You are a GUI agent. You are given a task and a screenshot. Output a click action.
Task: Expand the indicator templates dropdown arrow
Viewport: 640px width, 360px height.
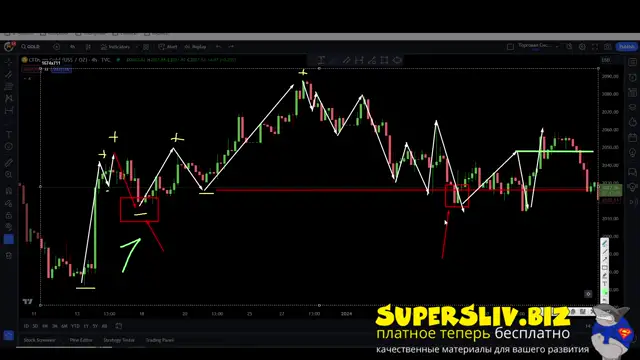coord(137,47)
